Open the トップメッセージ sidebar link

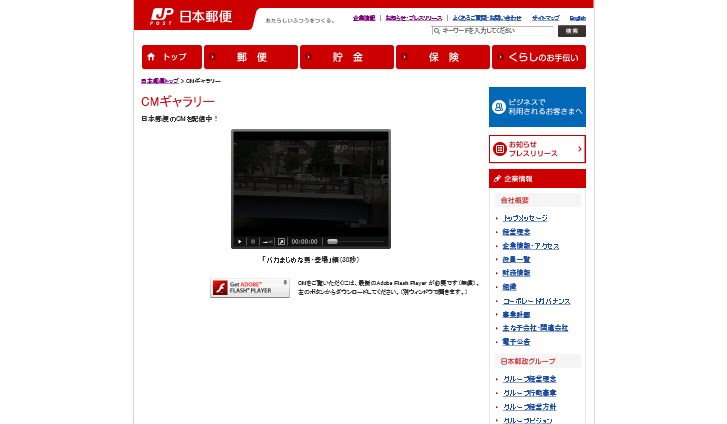[525, 218]
